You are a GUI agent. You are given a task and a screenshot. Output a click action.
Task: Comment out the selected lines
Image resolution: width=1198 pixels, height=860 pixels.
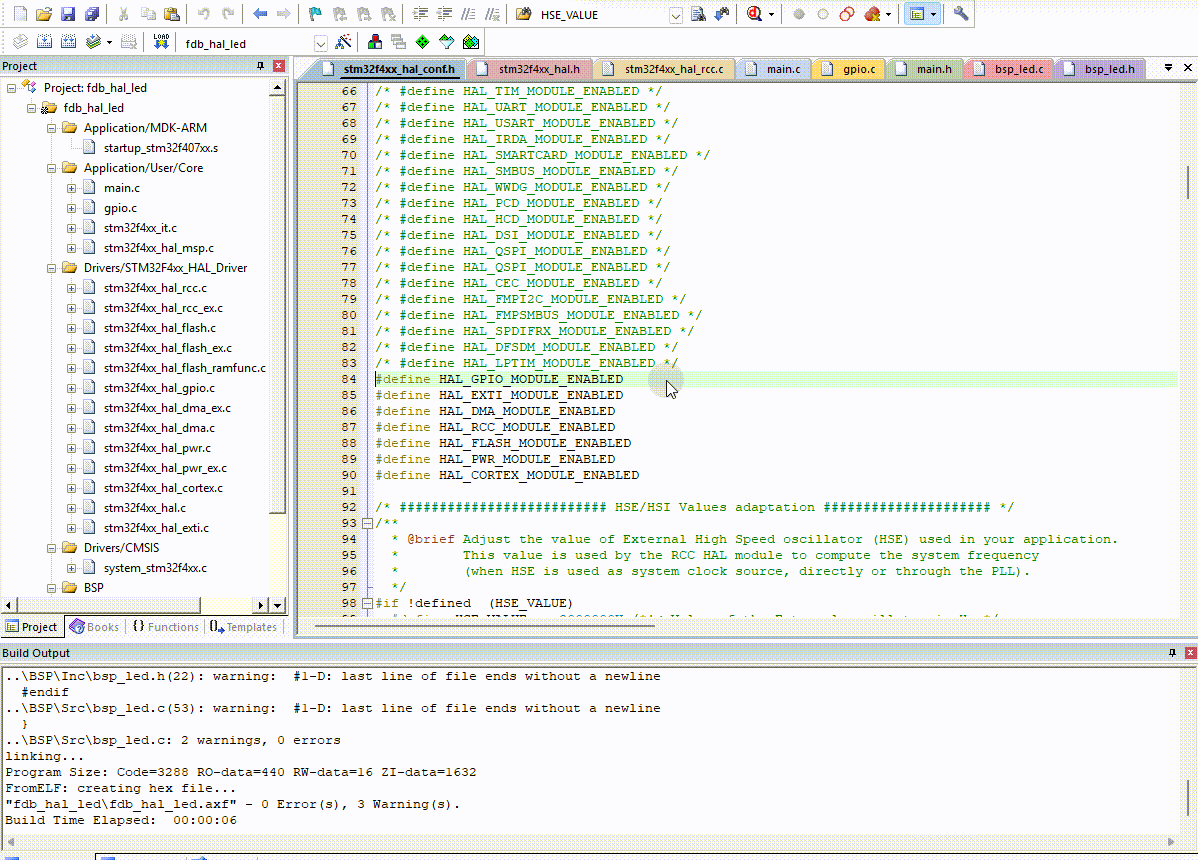point(468,14)
